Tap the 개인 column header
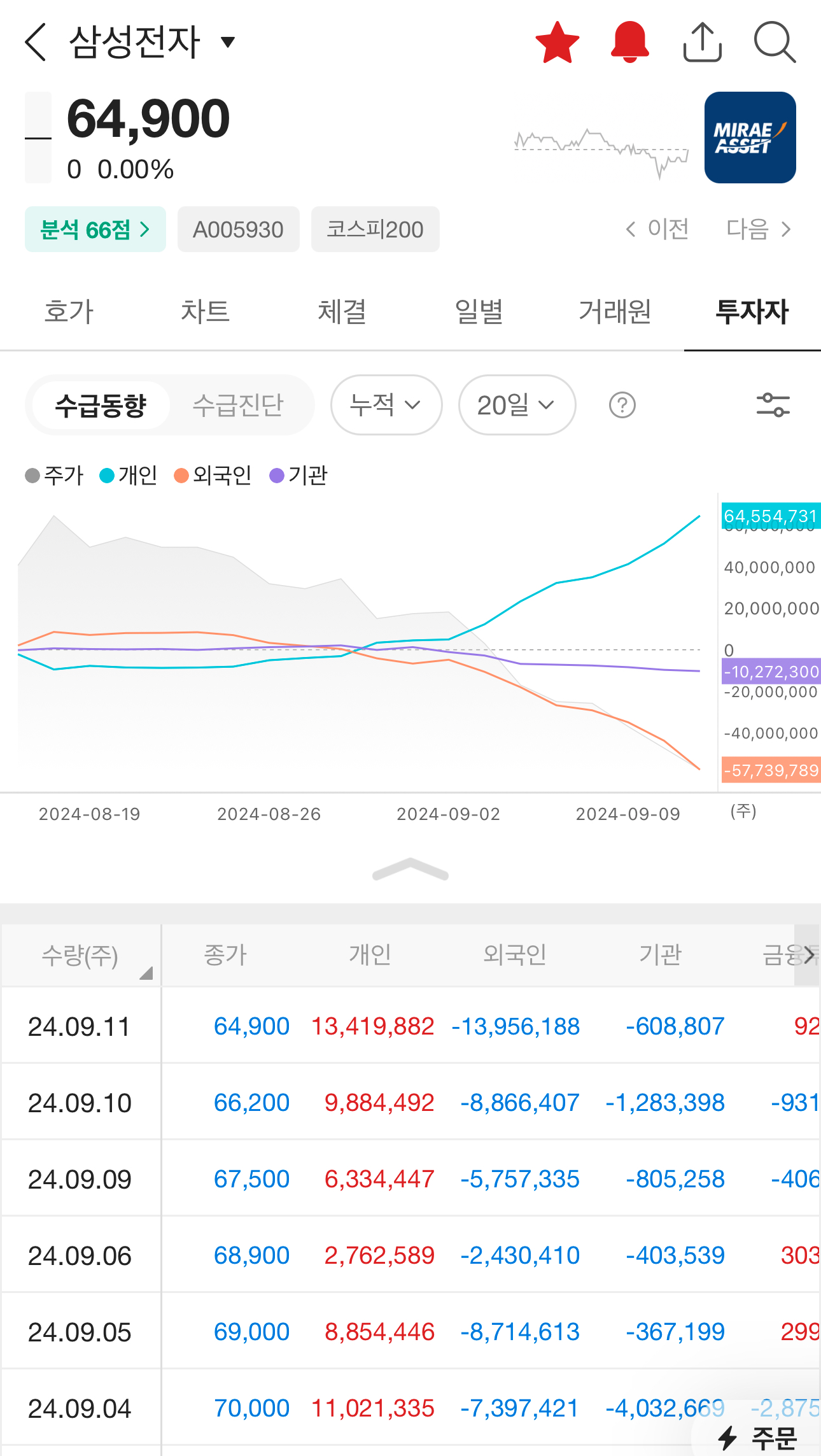 370,955
